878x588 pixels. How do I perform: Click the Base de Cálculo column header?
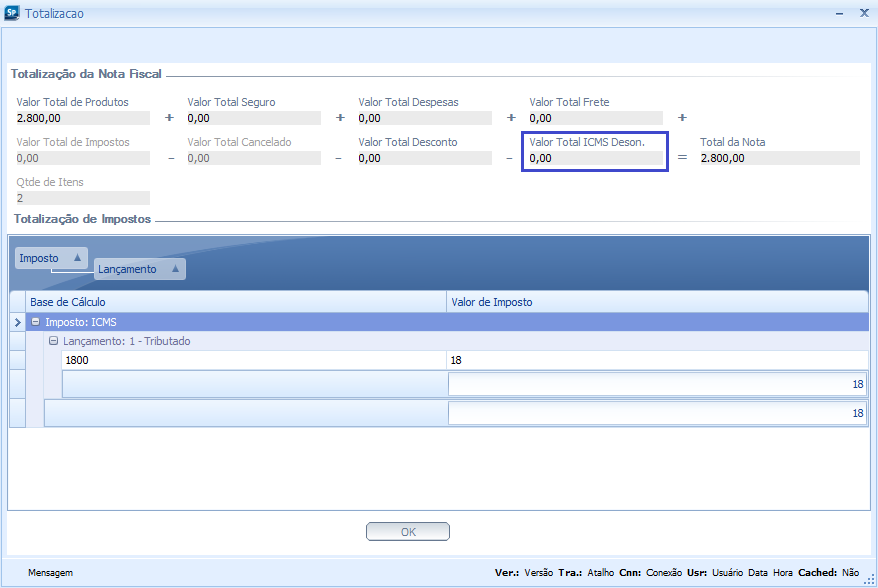tap(236, 302)
